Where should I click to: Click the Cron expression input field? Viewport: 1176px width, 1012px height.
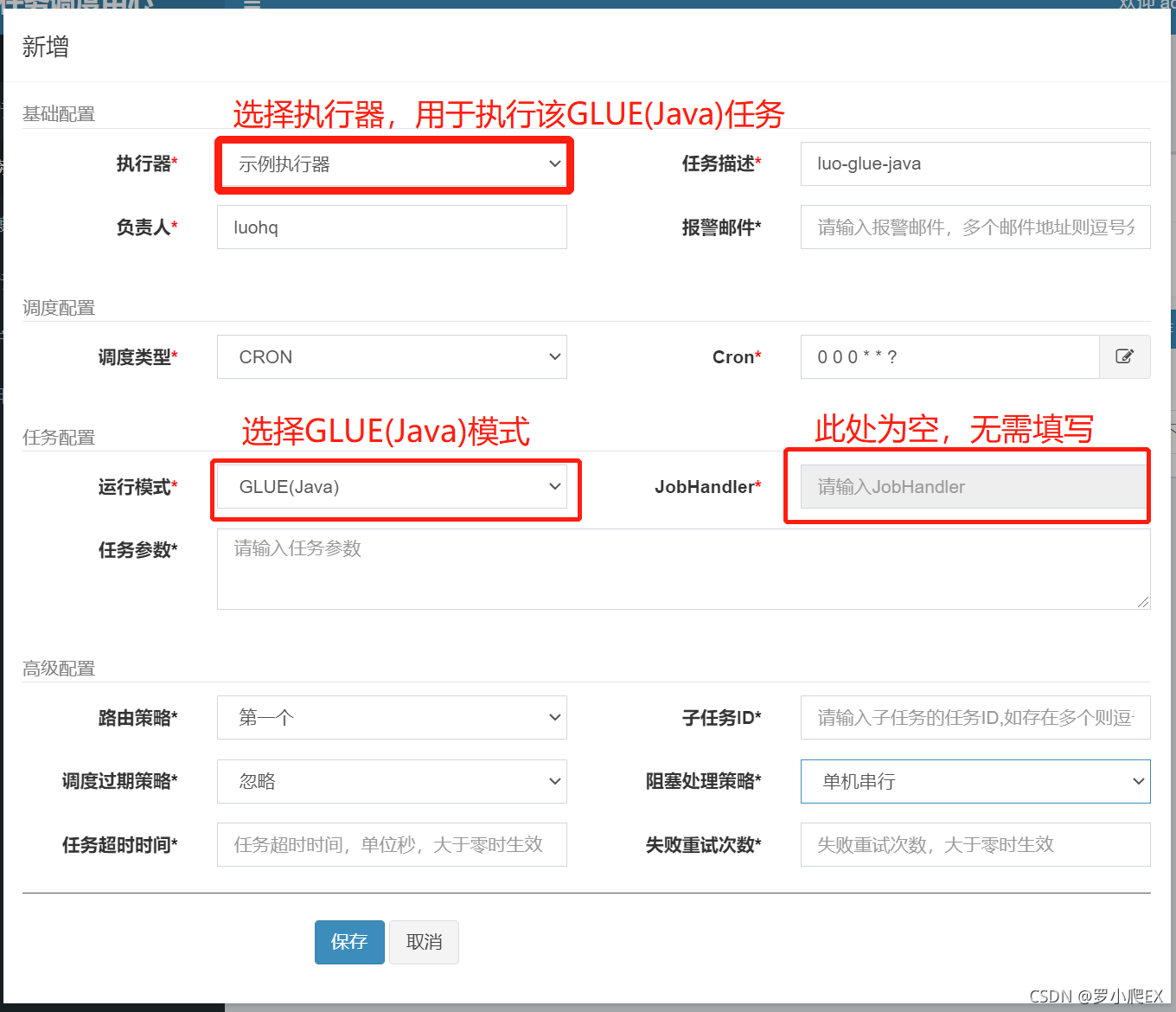[x=949, y=356]
